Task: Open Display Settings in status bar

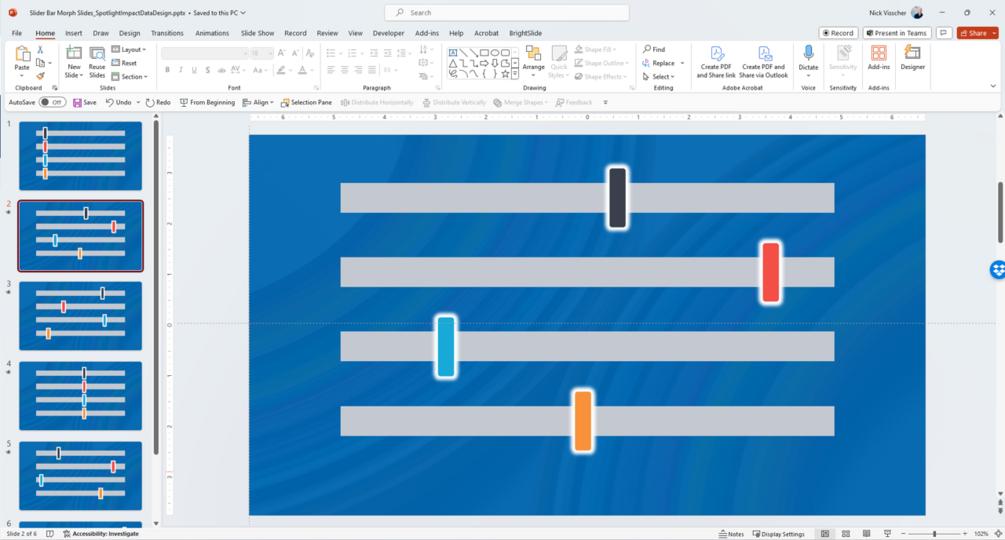Action: (778, 534)
